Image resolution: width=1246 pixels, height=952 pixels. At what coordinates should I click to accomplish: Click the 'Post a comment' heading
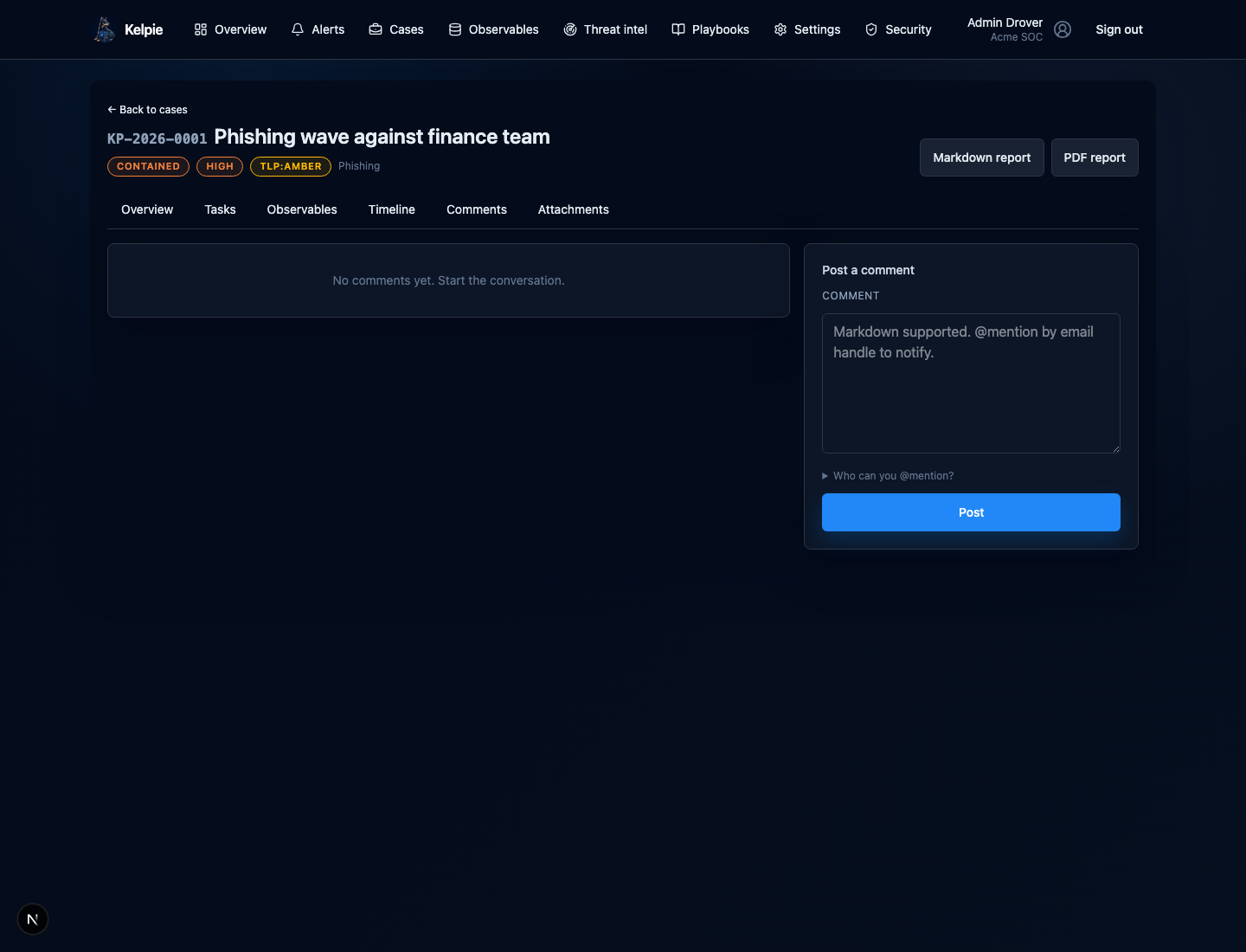868,270
